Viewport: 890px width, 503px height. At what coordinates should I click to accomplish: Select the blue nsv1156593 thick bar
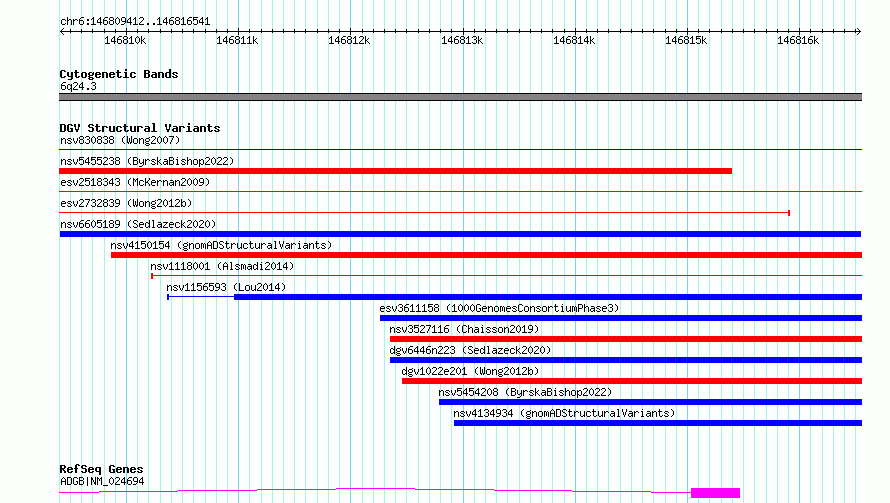pos(548,297)
